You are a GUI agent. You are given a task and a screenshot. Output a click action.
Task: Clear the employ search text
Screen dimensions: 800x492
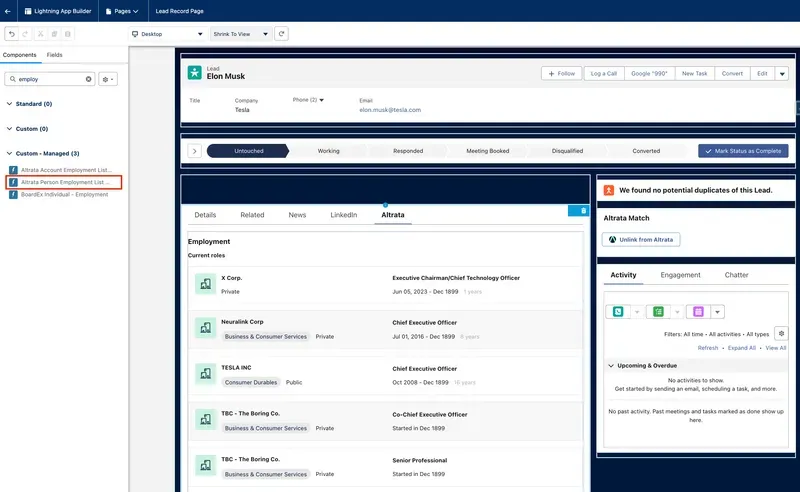point(88,79)
